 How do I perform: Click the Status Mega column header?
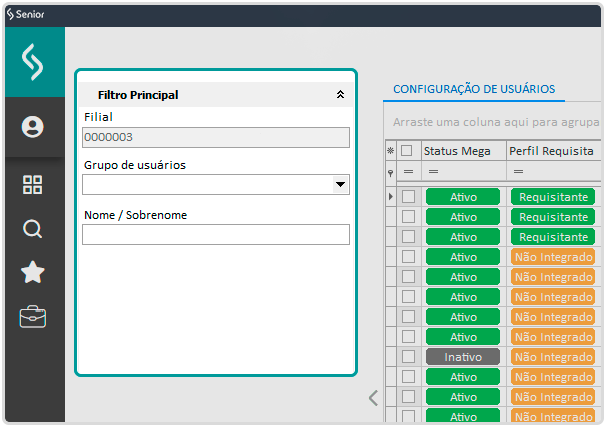tap(464, 151)
